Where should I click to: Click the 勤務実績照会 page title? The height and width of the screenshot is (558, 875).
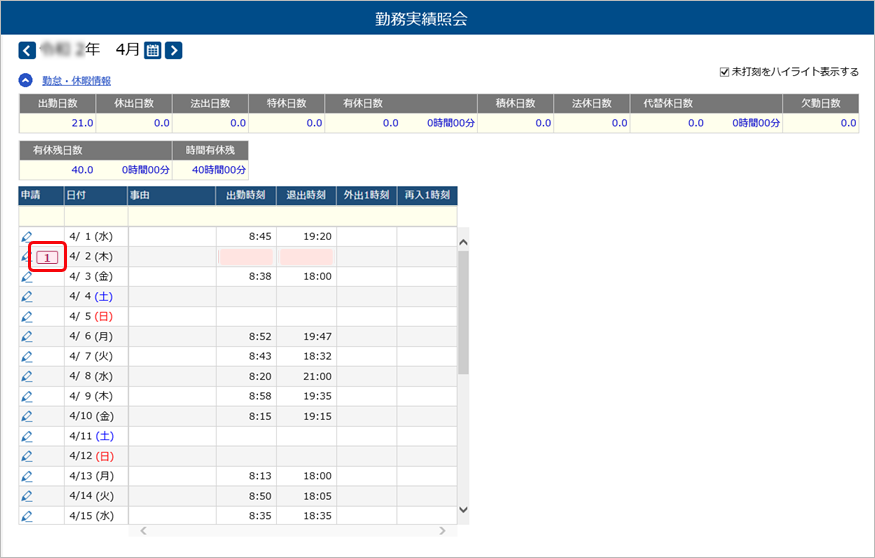[421, 19]
